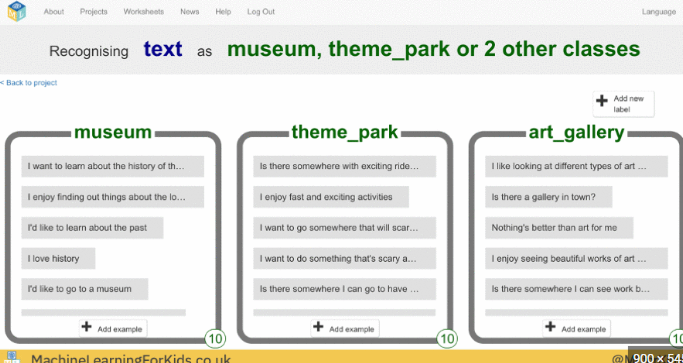
Task: Click the "Nothing's better than art for me" example
Action: tap(559, 228)
